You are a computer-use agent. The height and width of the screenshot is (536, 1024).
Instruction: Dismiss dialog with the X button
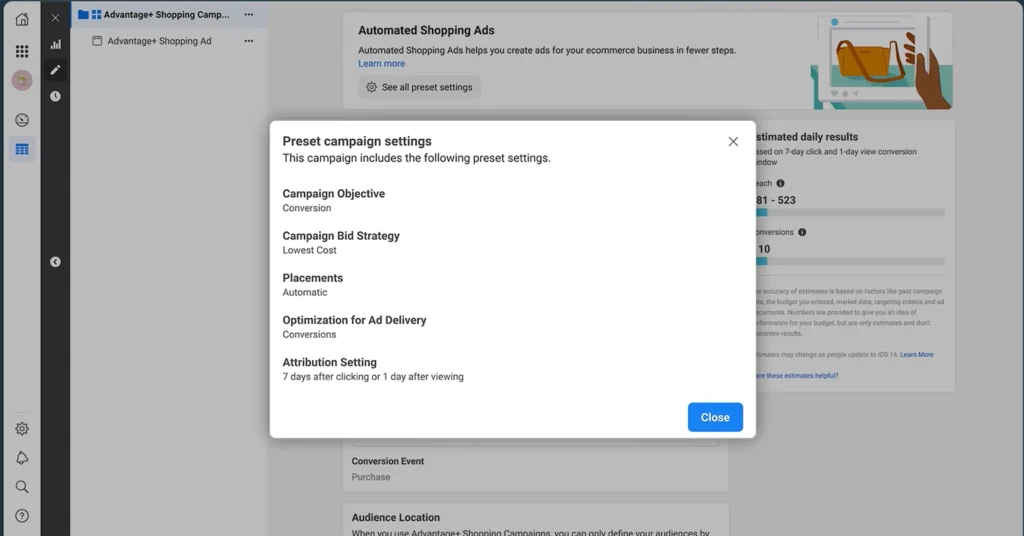[x=733, y=142]
